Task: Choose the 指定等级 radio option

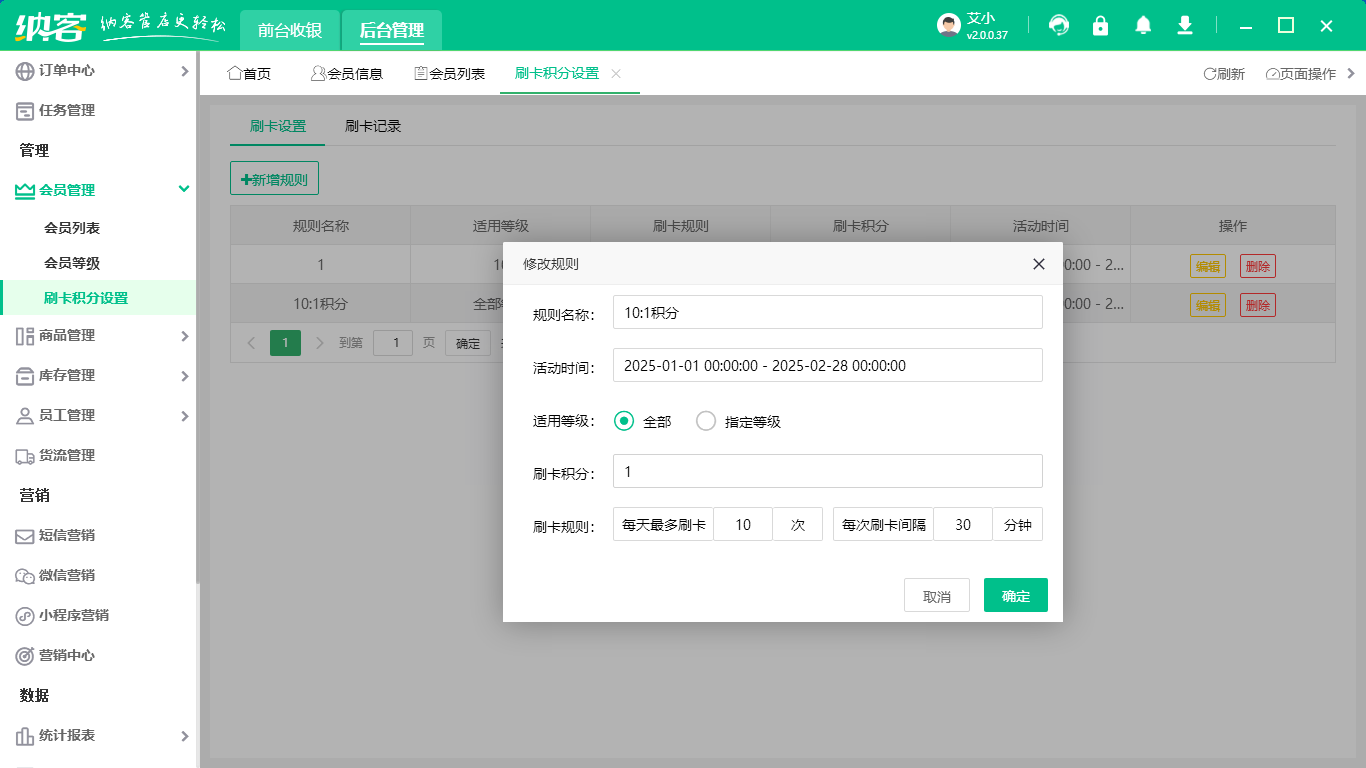Action: [x=706, y=421]
